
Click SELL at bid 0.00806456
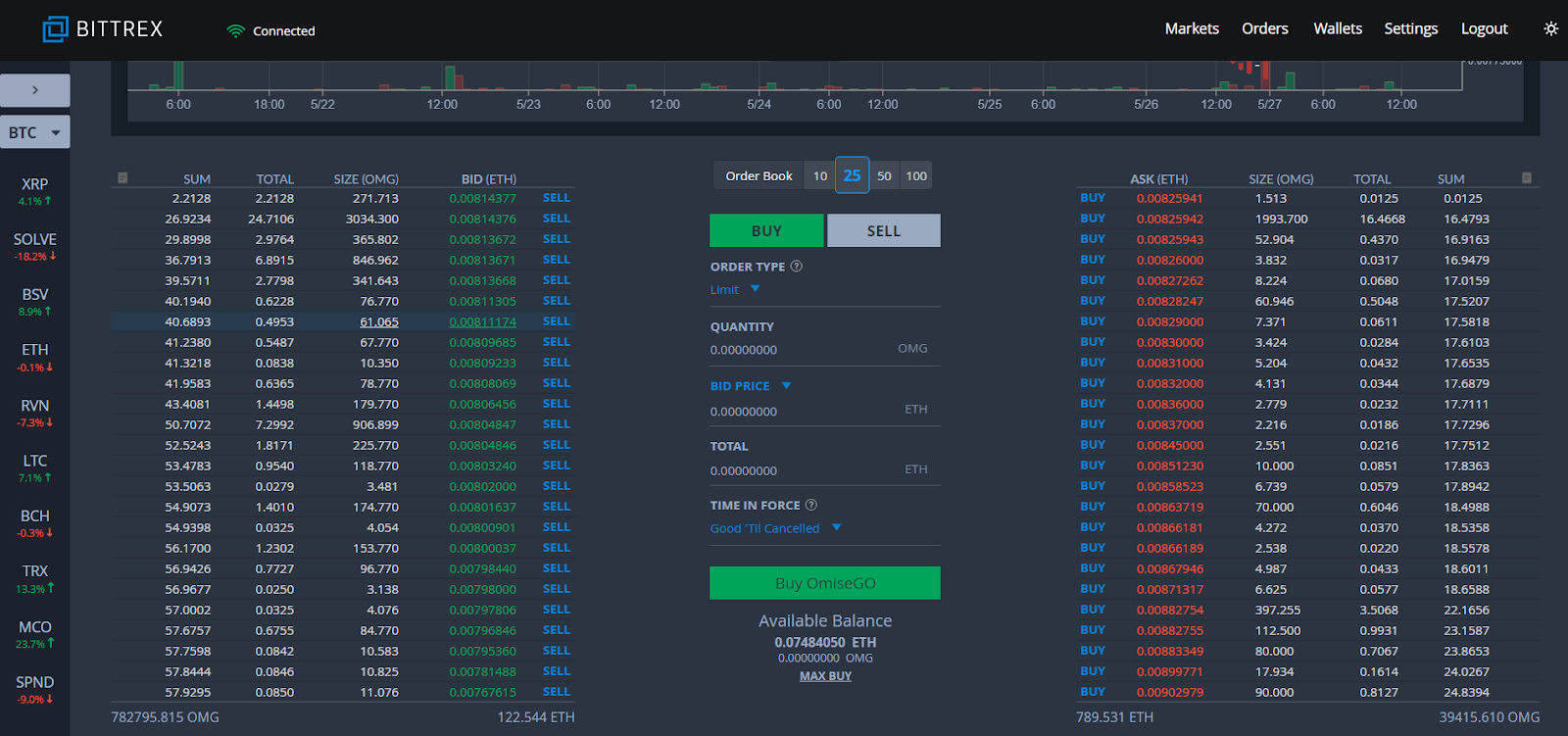(557, 404)
